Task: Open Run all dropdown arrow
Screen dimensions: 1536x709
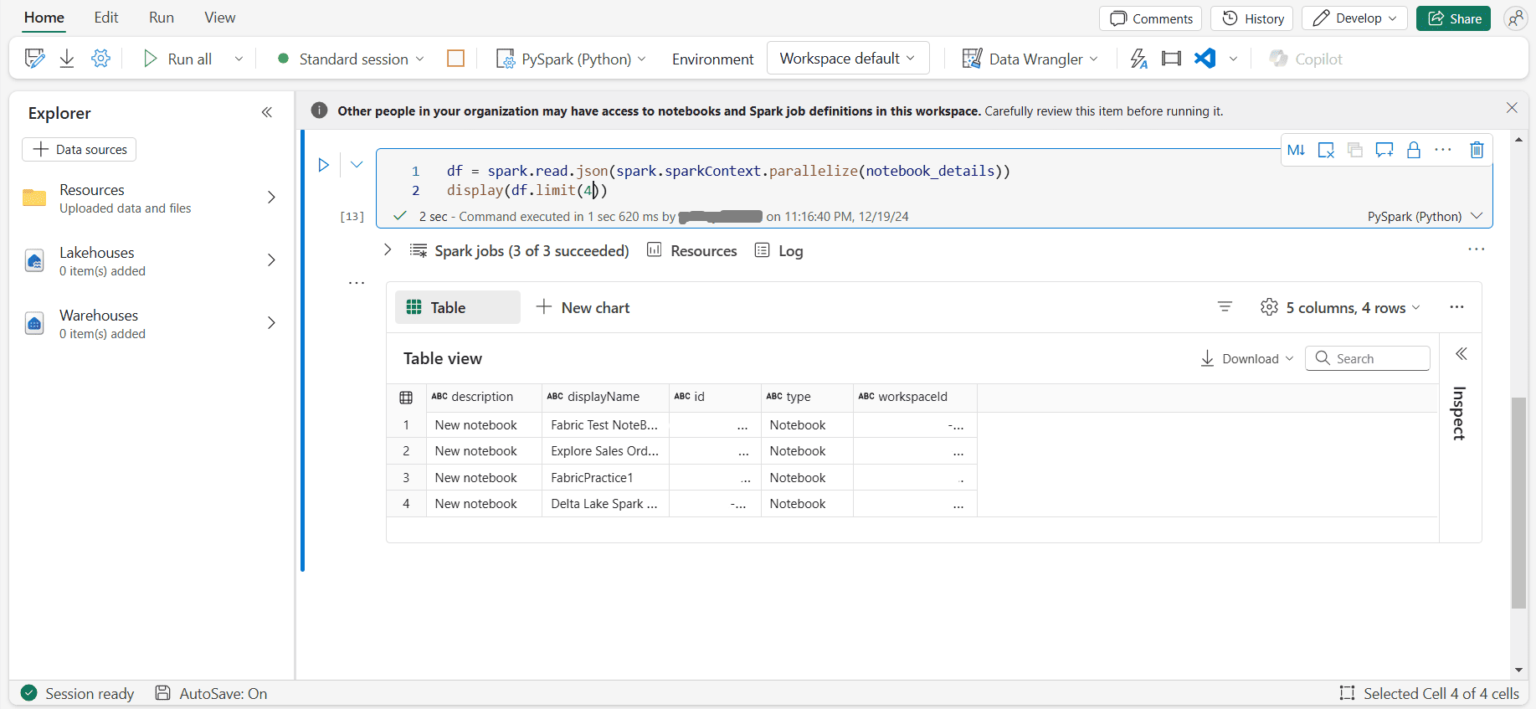Action: point(238,59)
